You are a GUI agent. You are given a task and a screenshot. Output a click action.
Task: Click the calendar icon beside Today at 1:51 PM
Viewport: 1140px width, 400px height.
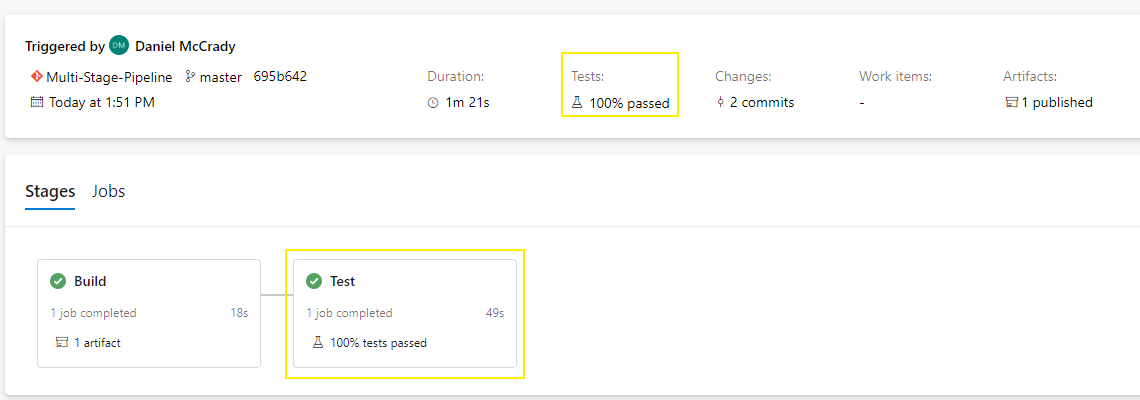(x=36, y=102)
